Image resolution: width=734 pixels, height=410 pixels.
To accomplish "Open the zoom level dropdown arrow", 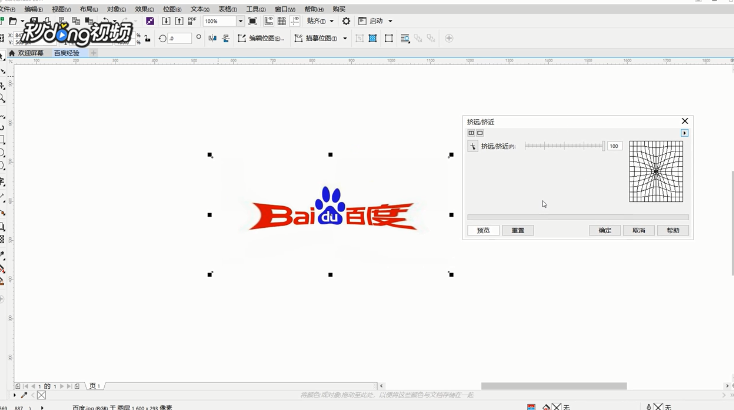I will click(x=240, y=21).
